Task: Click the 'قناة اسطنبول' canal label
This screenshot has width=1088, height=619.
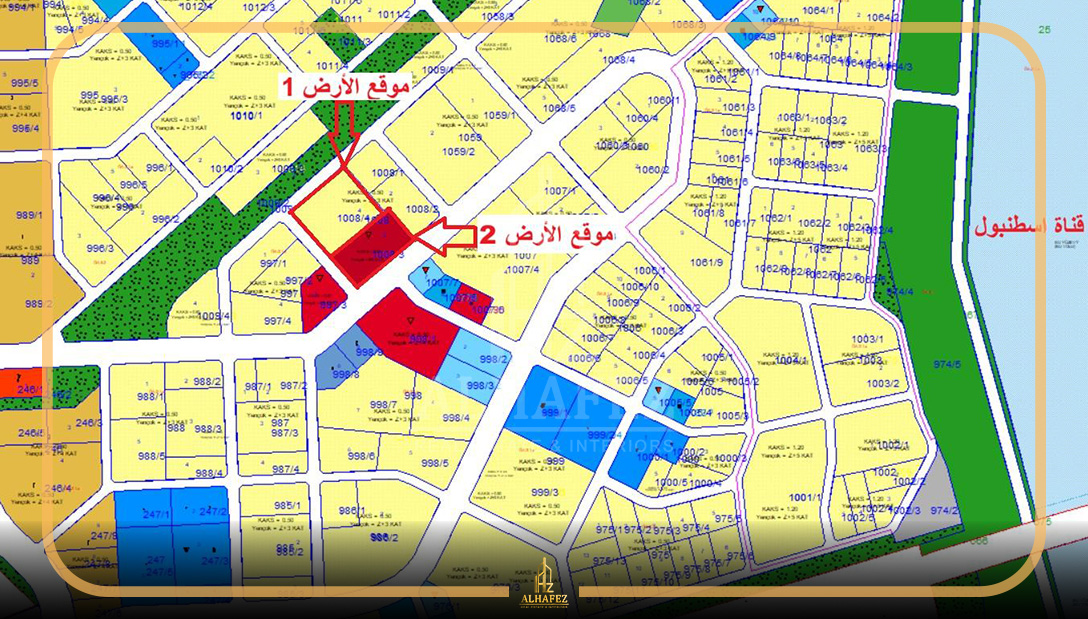Action: click(1029, 227)
